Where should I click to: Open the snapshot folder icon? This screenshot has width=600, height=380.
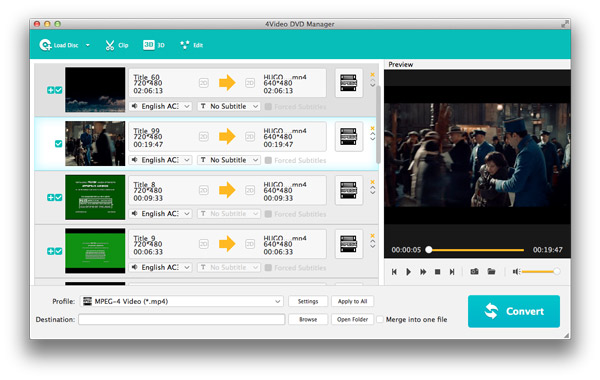pyautogui.click(x=491, y=271)
